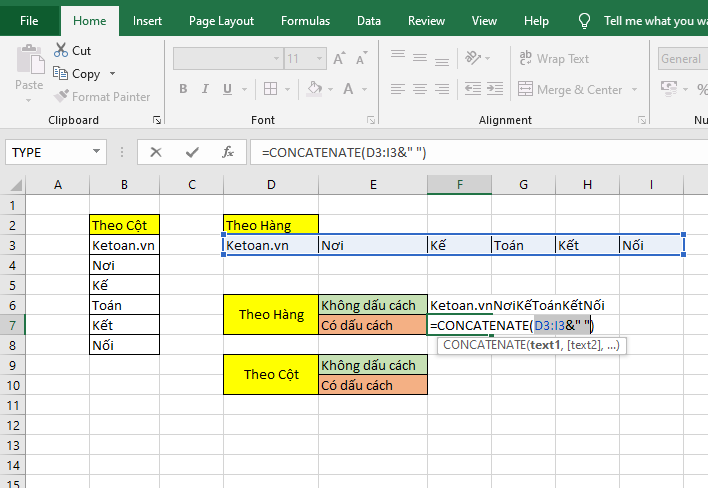
Task: Click the Copy button label
Action: [x=86, y=74]
